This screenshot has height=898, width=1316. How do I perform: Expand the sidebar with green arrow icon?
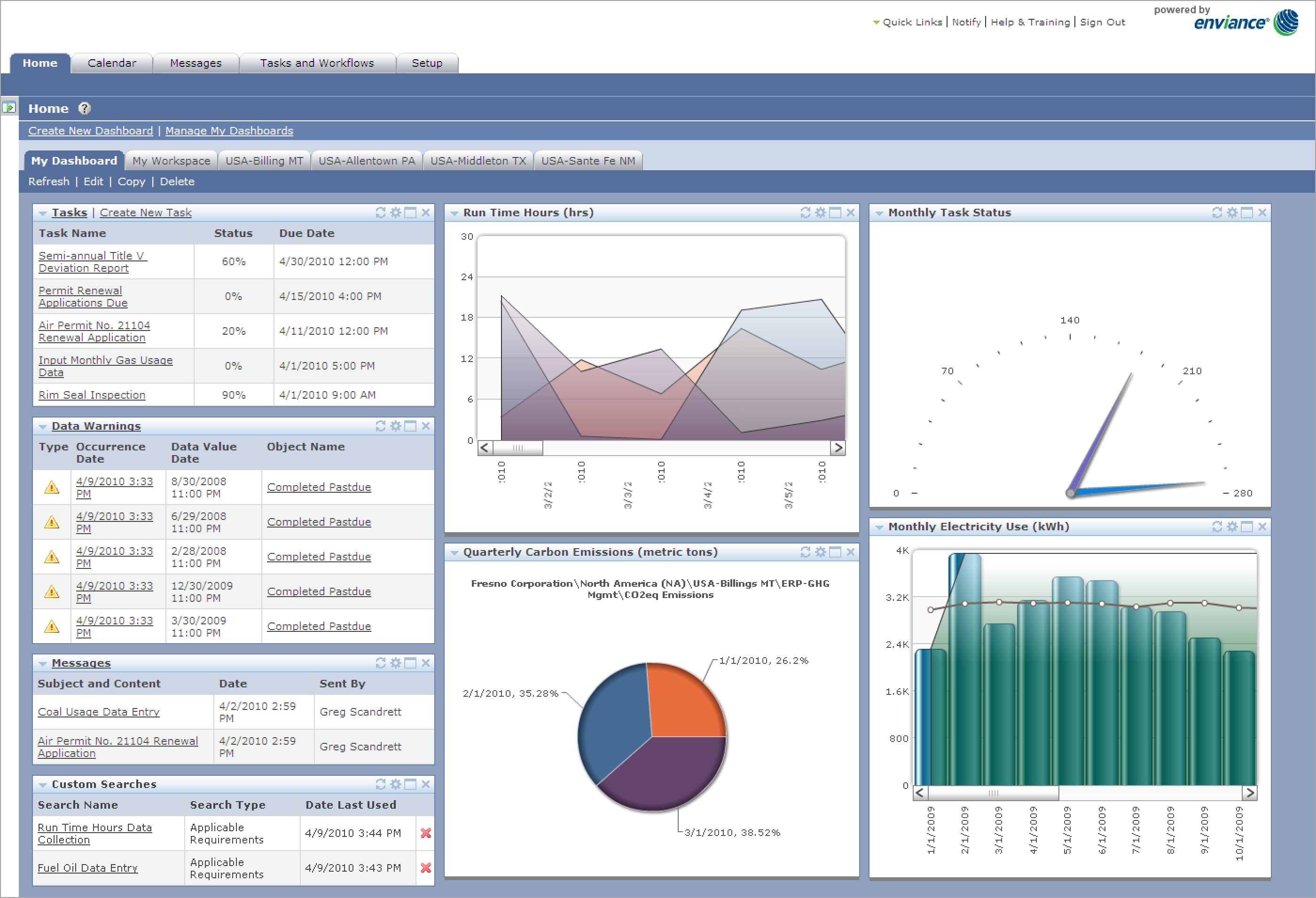(8, 107)
